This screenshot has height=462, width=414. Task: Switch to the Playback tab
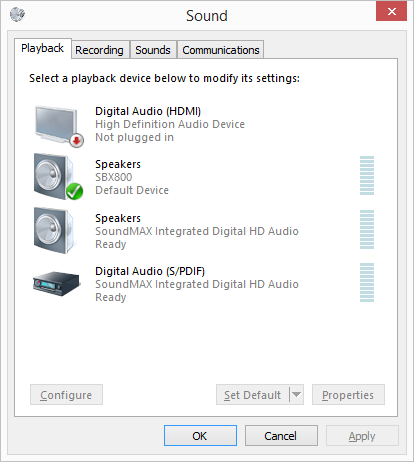coord(42,48)
